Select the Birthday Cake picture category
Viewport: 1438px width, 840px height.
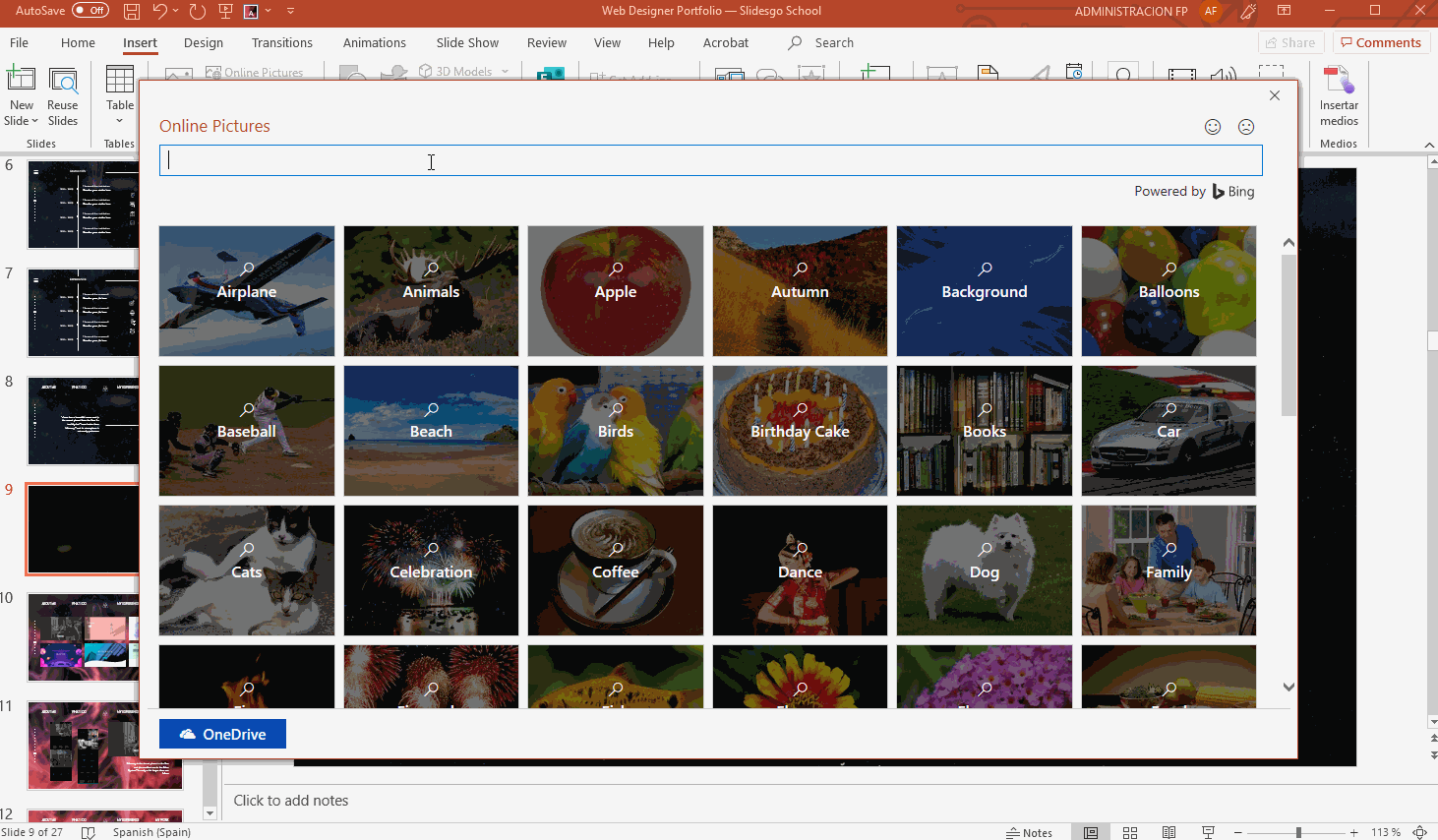coord(800,431)
